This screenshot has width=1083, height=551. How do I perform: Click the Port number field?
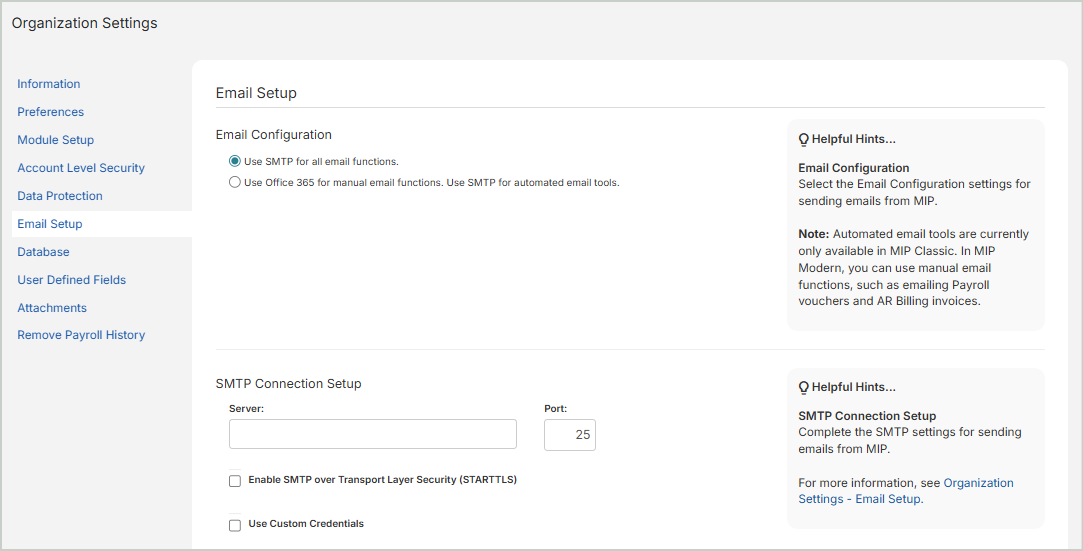[x=569, y=435]
